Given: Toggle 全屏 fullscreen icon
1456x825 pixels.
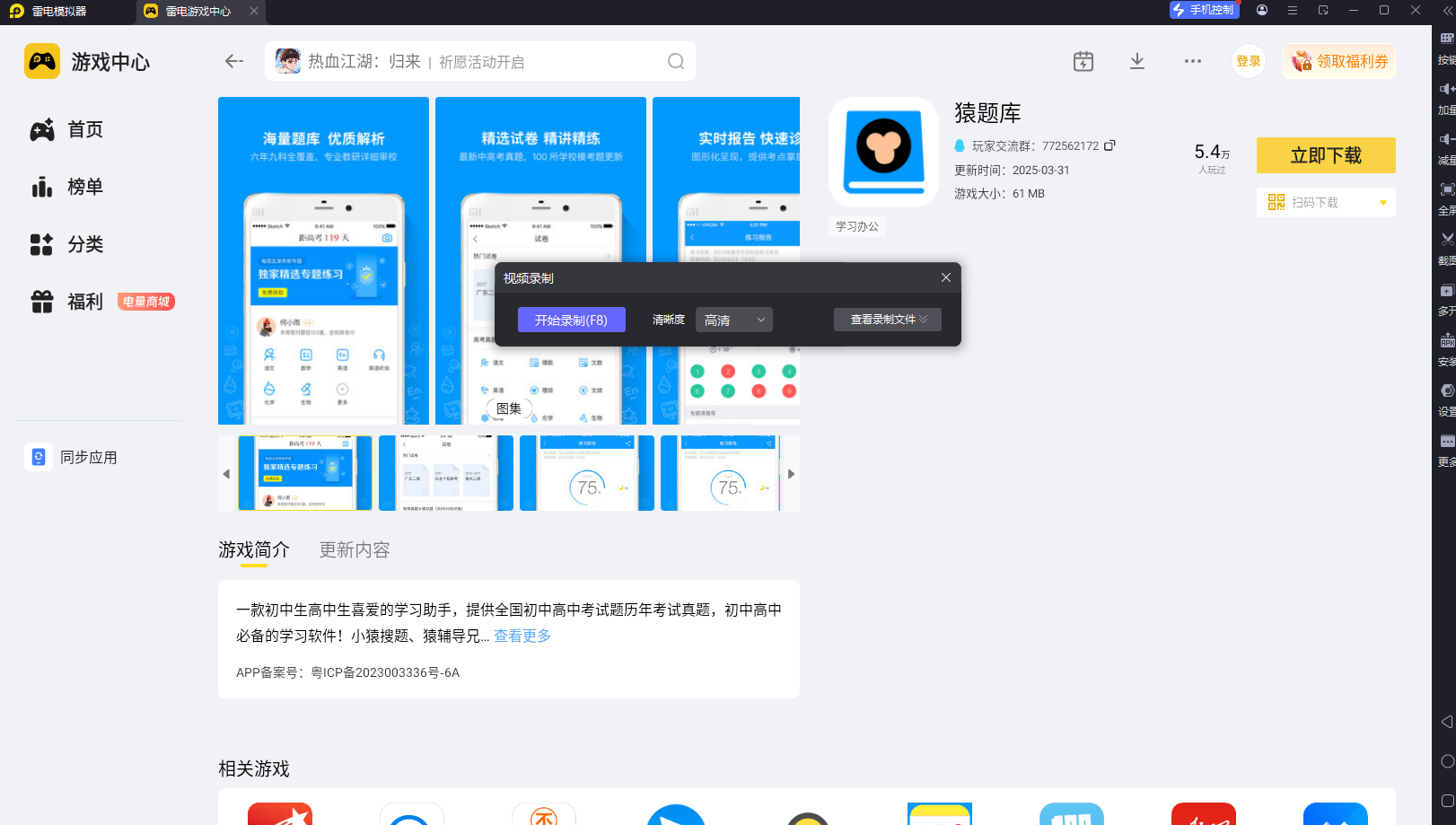Looking at the screenshot, I should point(1445,189).
